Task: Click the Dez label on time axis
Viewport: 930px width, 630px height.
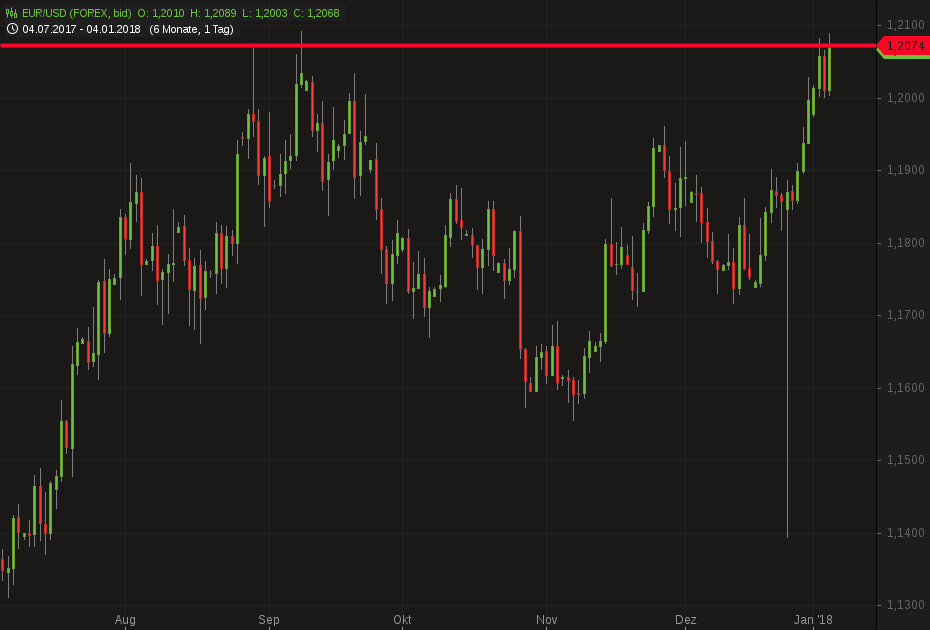Action: [685, 620]
